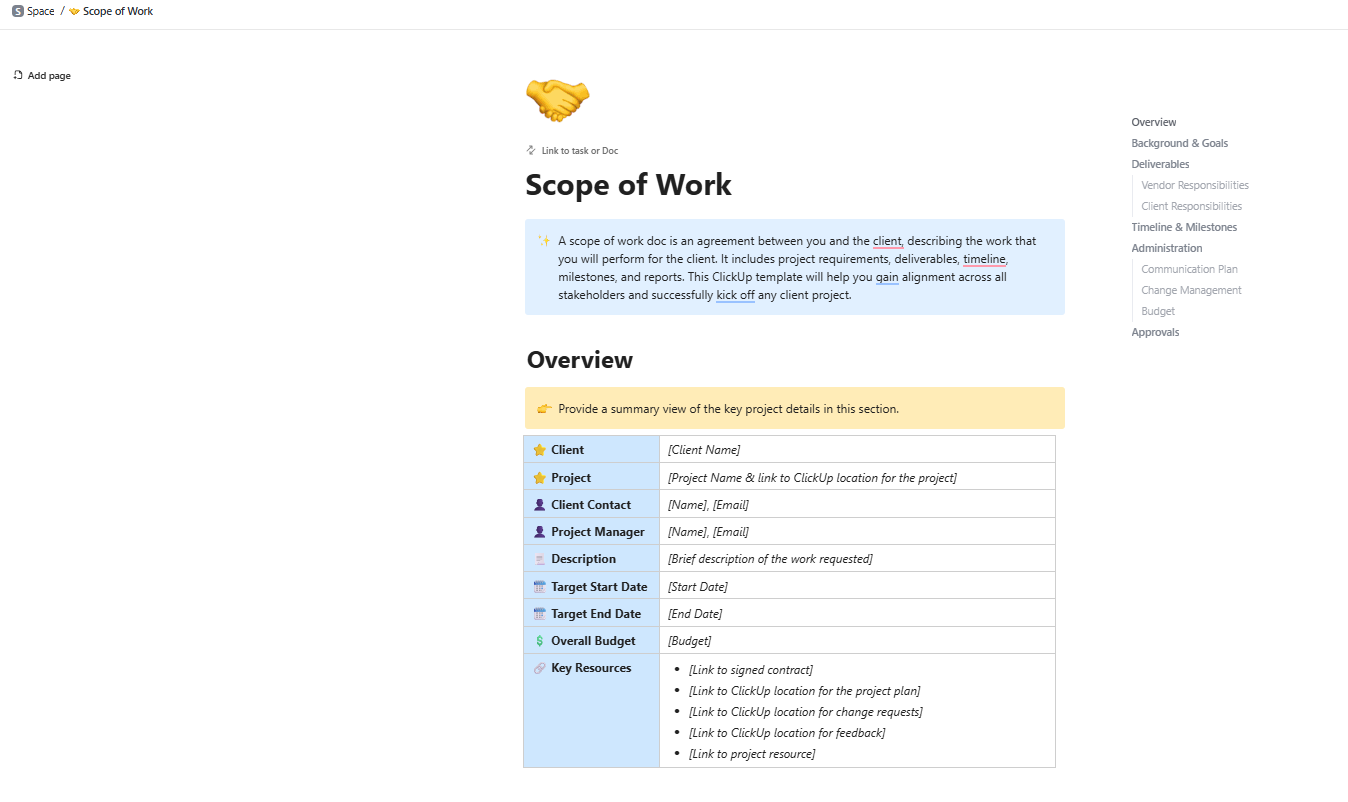Open the 'kick off' link in the intro
1348x802 pixels.
(x=735, y=294)
